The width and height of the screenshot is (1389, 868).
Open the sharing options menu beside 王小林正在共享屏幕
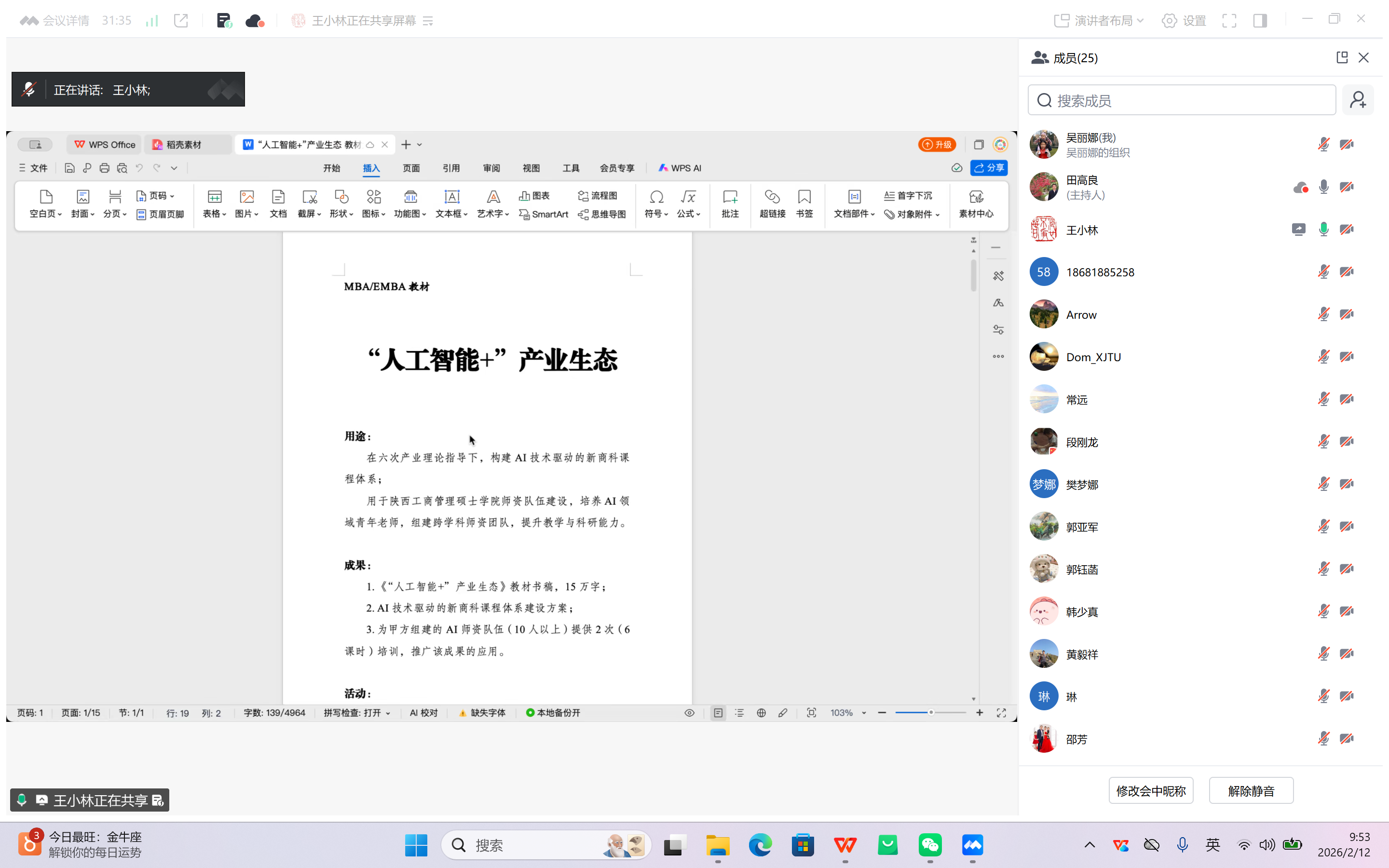[x=428, y=21]
